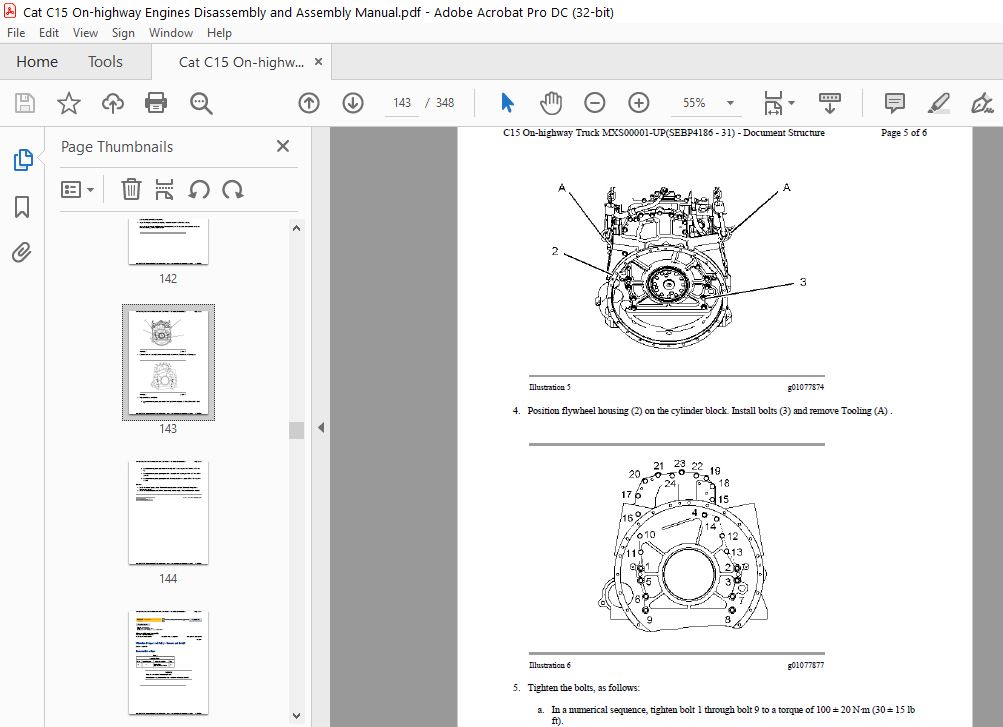Zoom out with minus icon
This screenshot has height=727, width=1003.
pyautogui.click(x=595, y=103)
